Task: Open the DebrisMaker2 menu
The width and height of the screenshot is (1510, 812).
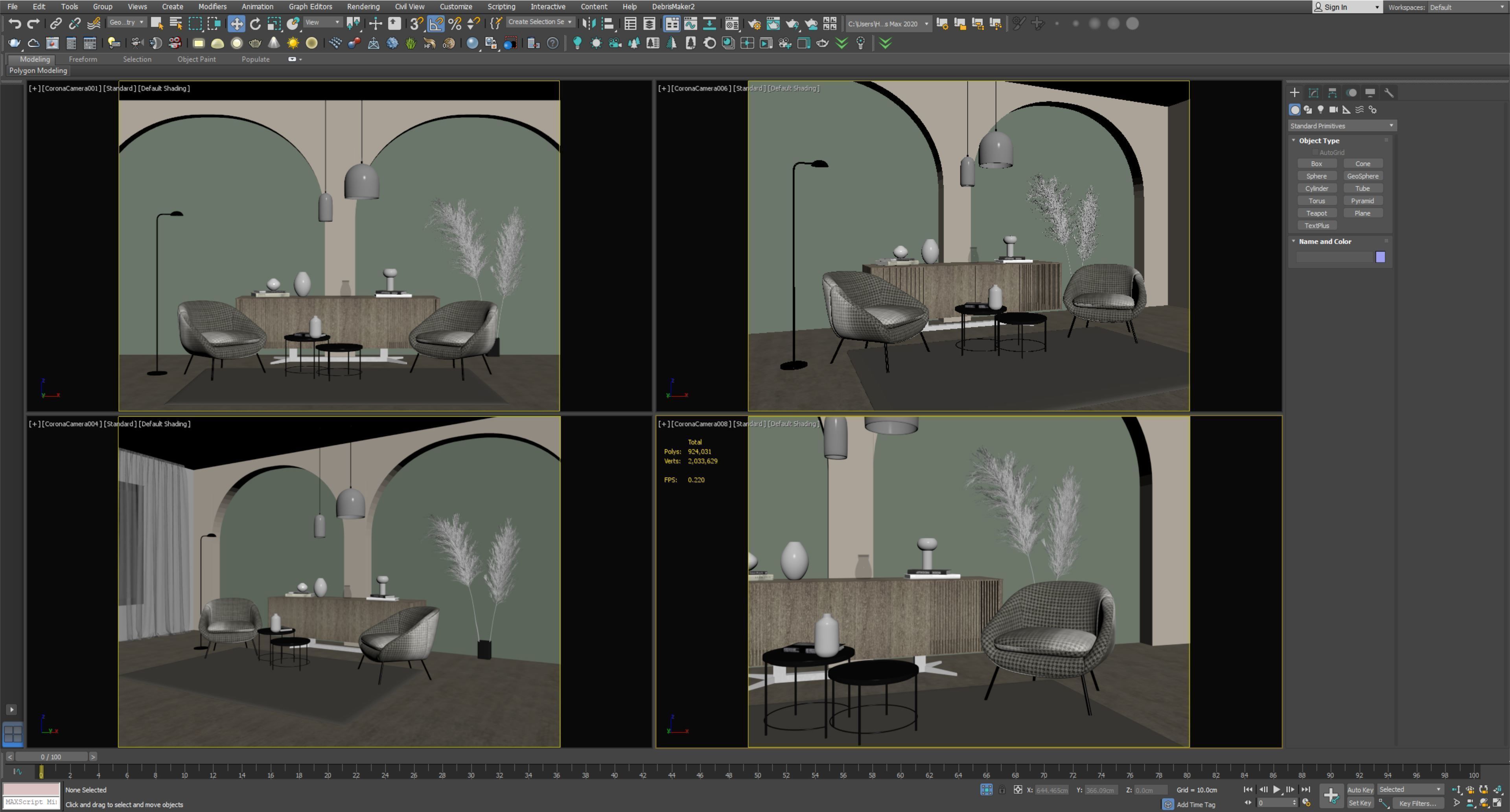Action: pos(673,6)
